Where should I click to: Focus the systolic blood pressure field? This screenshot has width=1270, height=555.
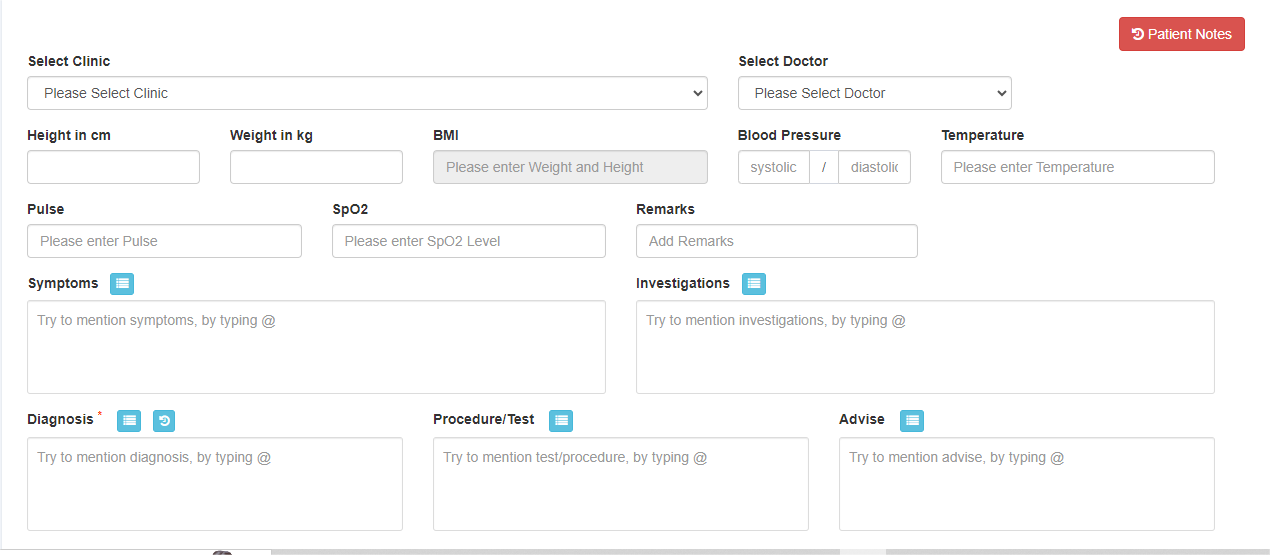[773, 167]
